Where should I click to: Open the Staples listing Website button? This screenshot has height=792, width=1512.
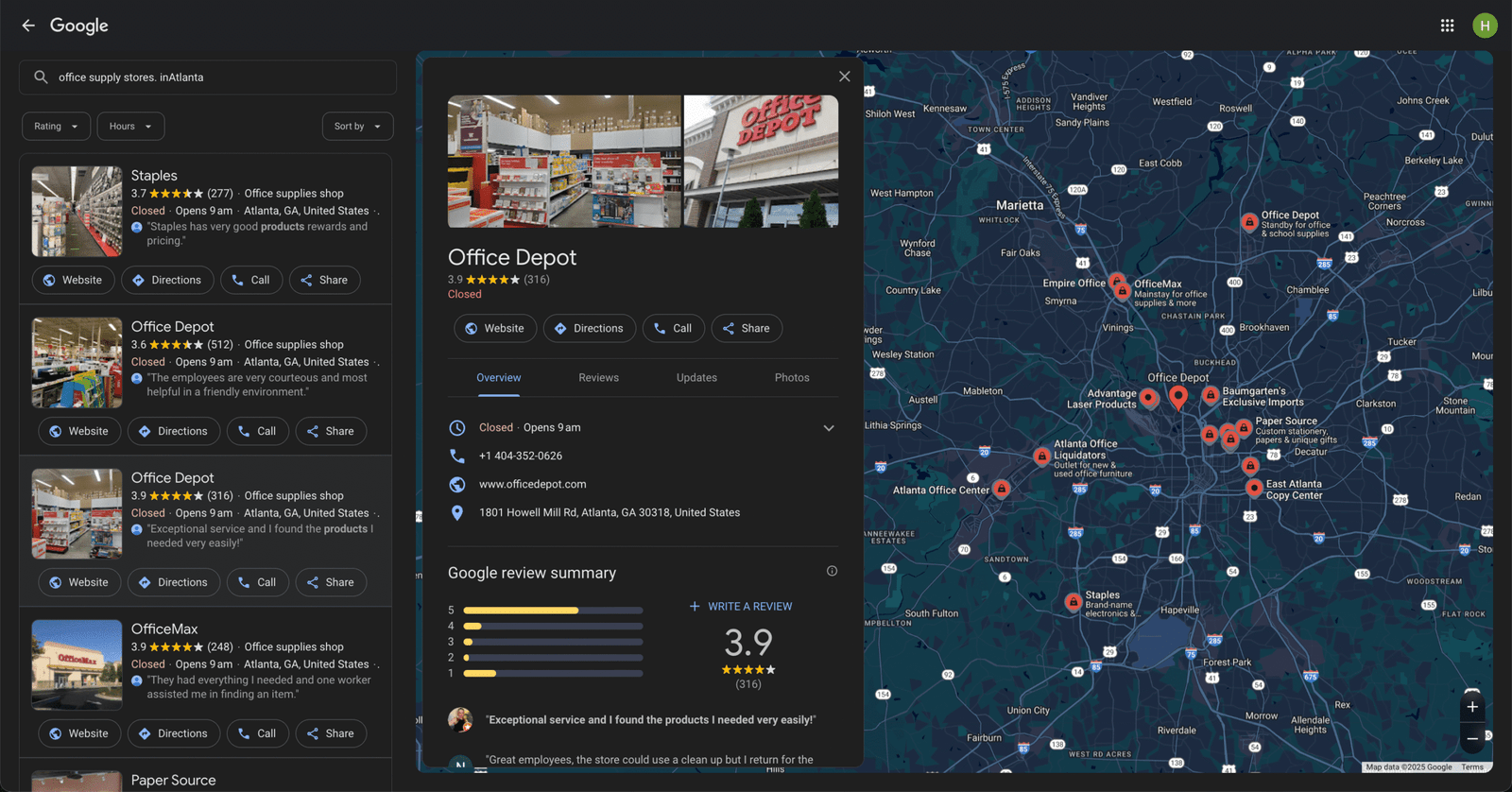(74, 280)
